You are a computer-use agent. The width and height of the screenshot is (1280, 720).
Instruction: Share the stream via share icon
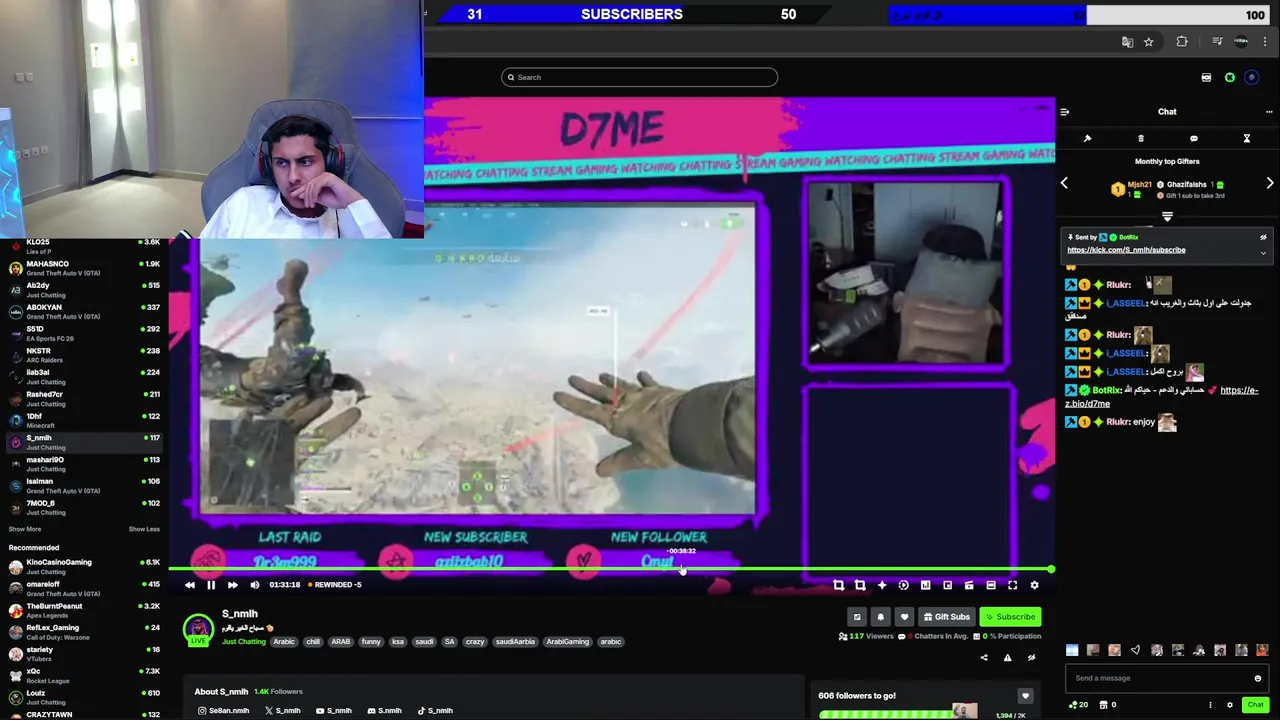click(984, 657)
